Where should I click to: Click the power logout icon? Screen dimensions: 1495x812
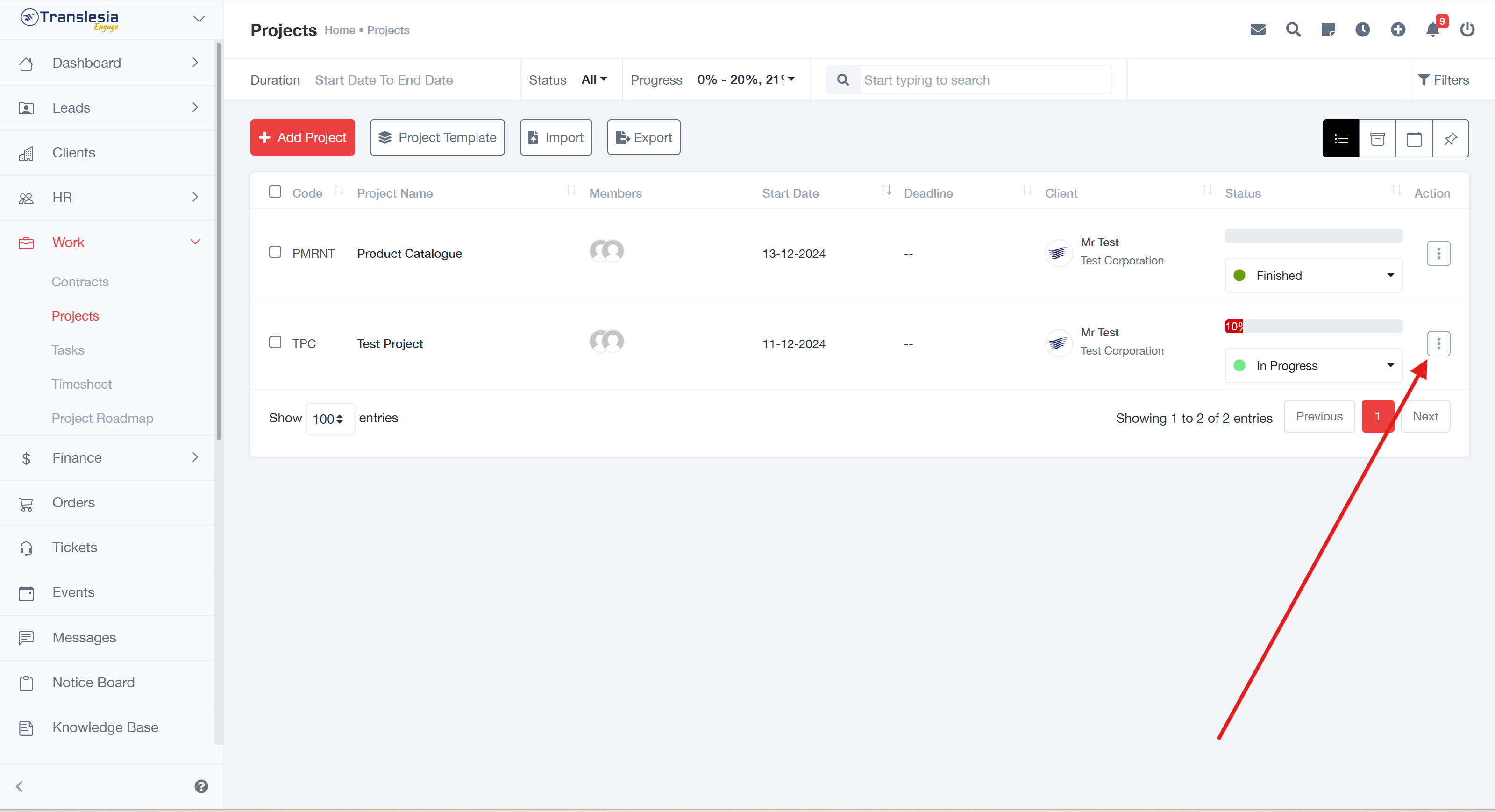(x=1467, y=29)
